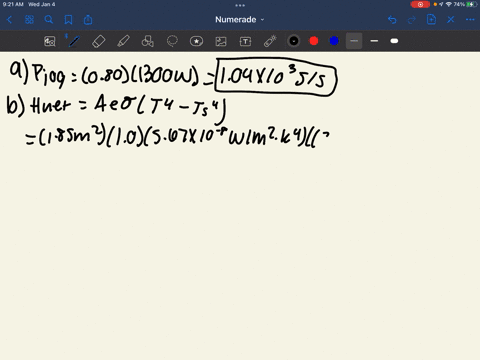This screenshot has width=480, height=360.
Task: Go back using the back arrow
Action: click(x=9, y=20)
